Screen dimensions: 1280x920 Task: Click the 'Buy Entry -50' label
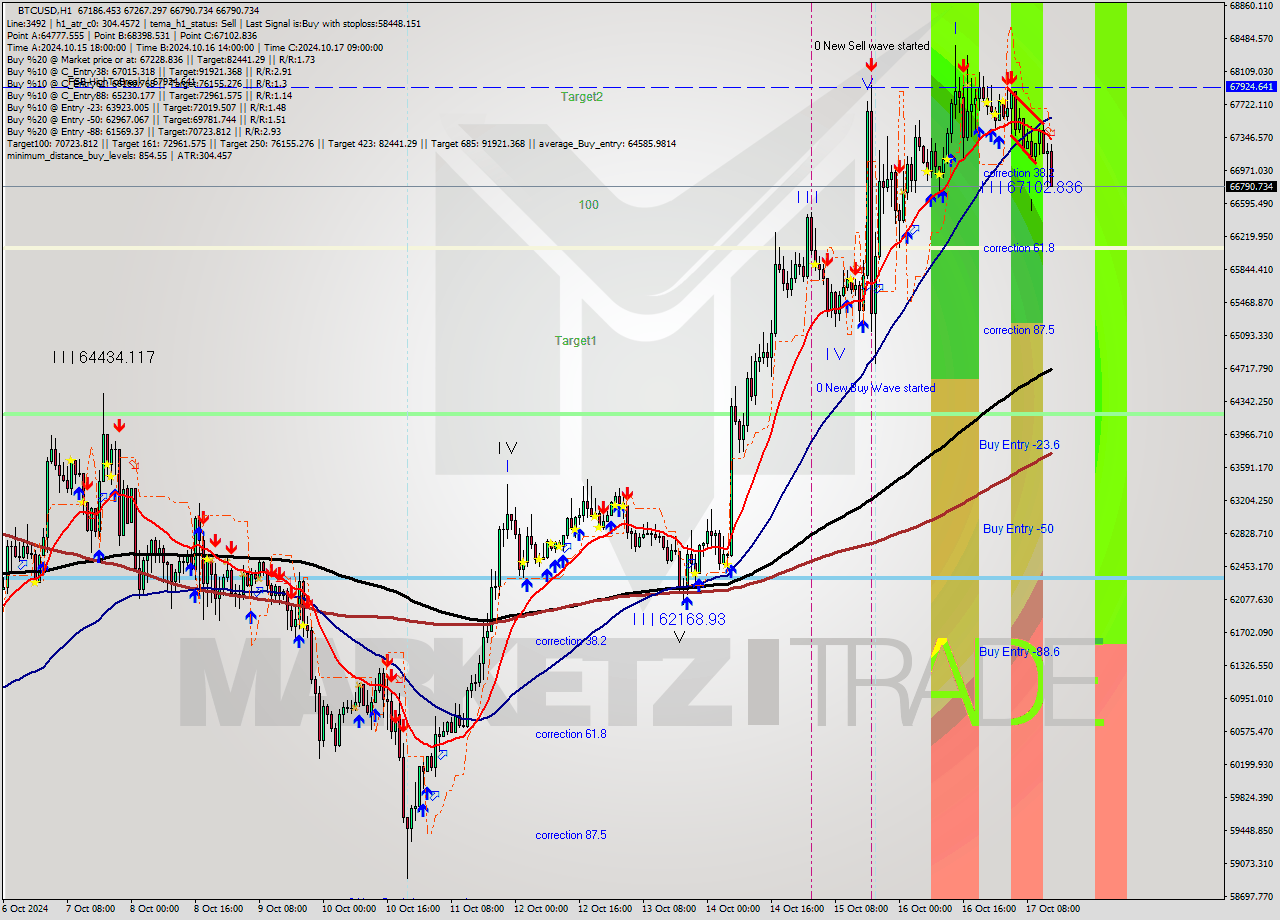pos(1018,529)
